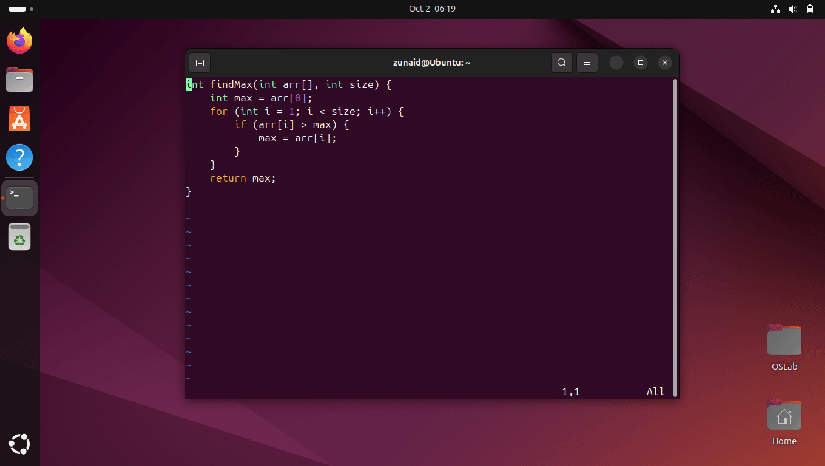Select the Terminal icon in dock
825x466 pixels.
(x=19, y=198)
